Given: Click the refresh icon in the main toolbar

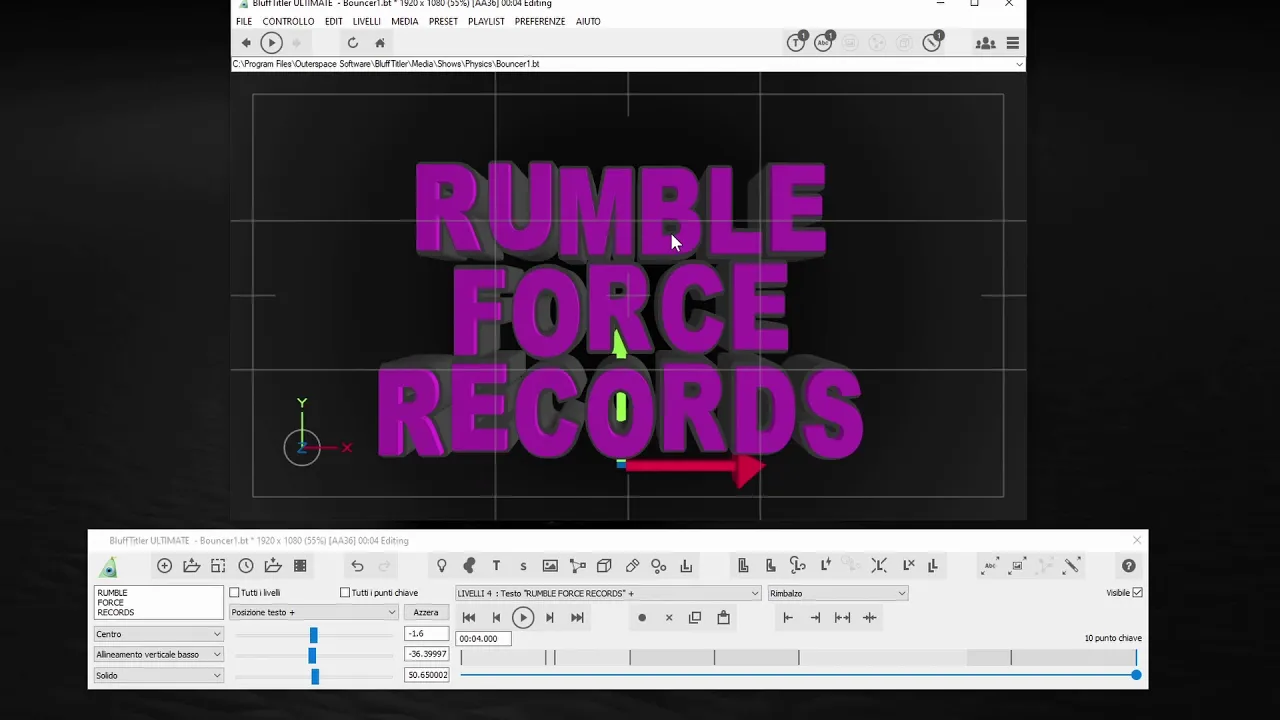Looking at the screenshot, I should [352, 43].
